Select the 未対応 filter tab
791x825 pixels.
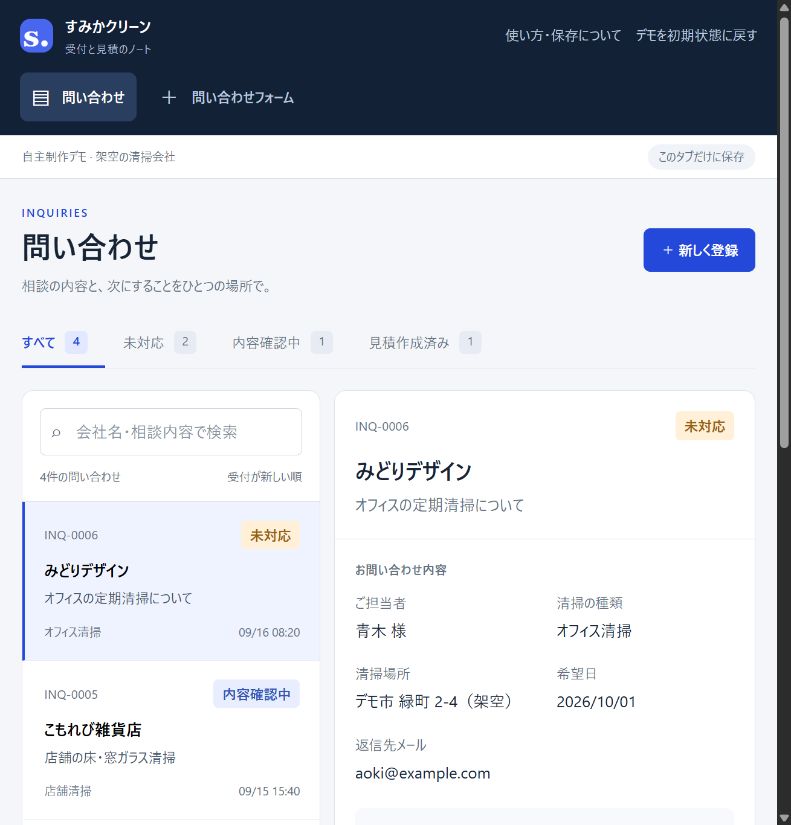pos(159,343)
